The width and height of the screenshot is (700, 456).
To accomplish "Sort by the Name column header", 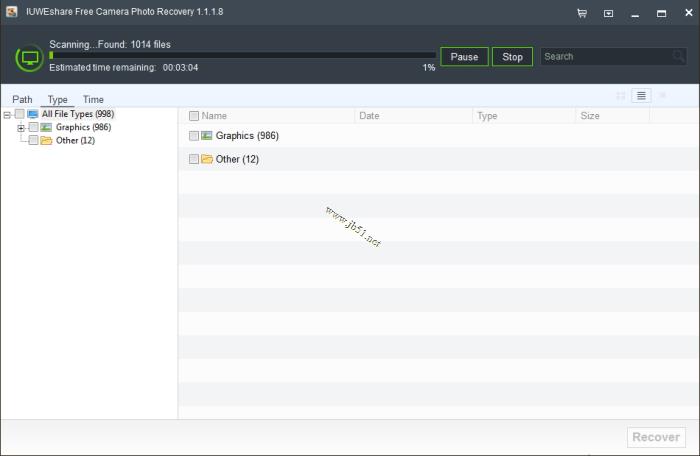I will pos(214,116).
